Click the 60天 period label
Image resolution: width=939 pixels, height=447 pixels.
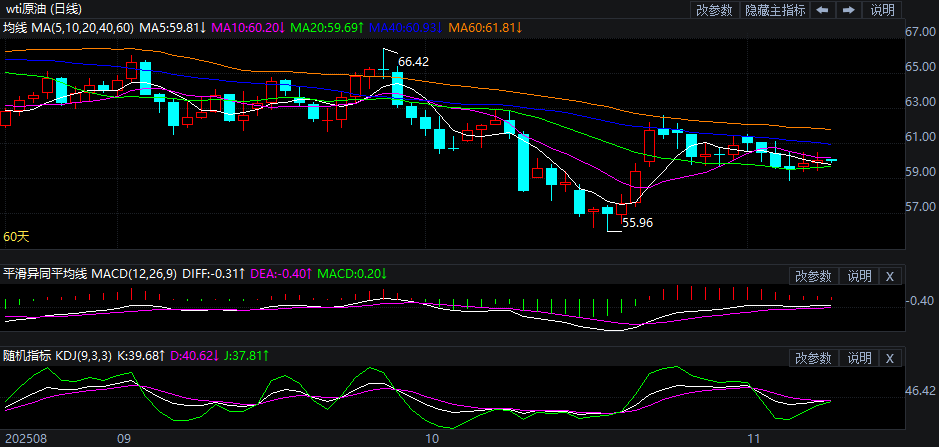pos(16,237)
